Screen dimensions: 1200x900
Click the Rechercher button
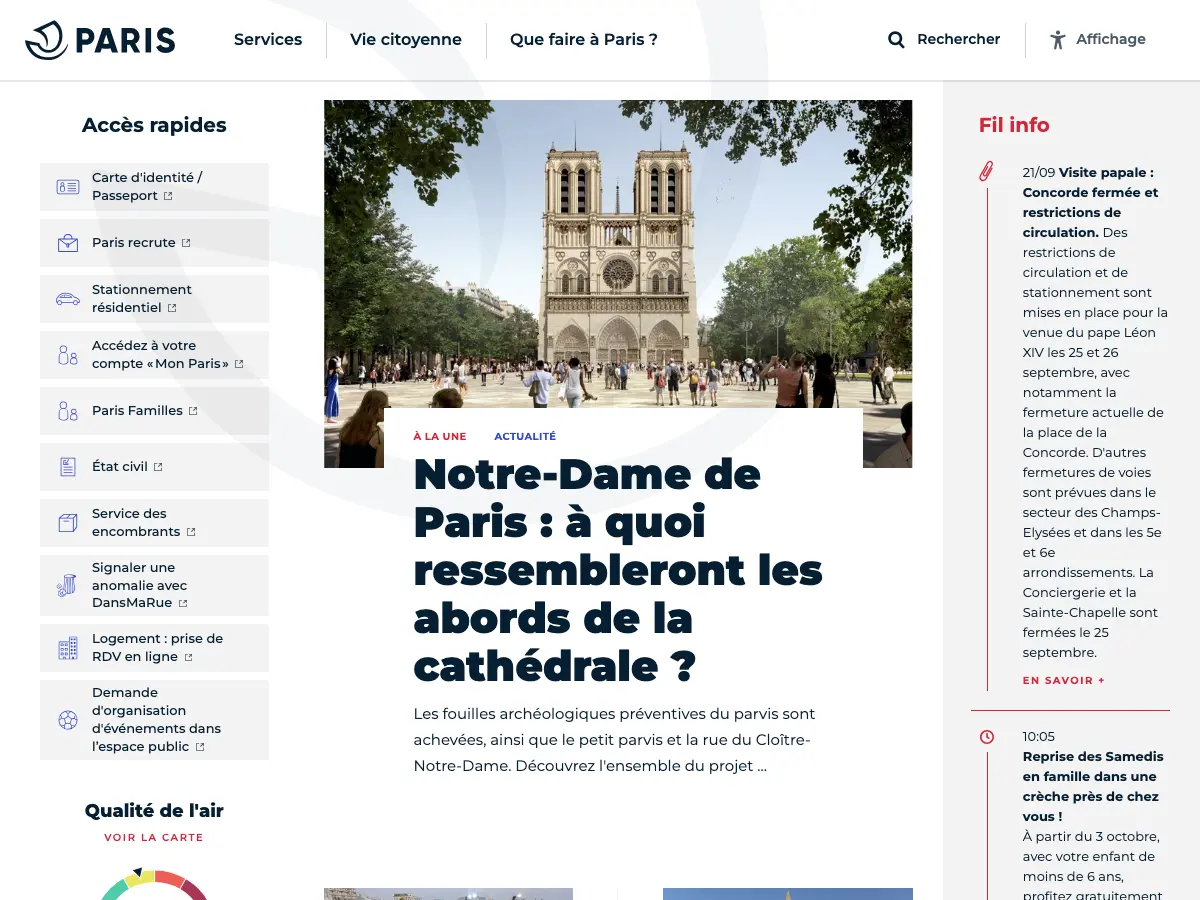pos(944,40)
